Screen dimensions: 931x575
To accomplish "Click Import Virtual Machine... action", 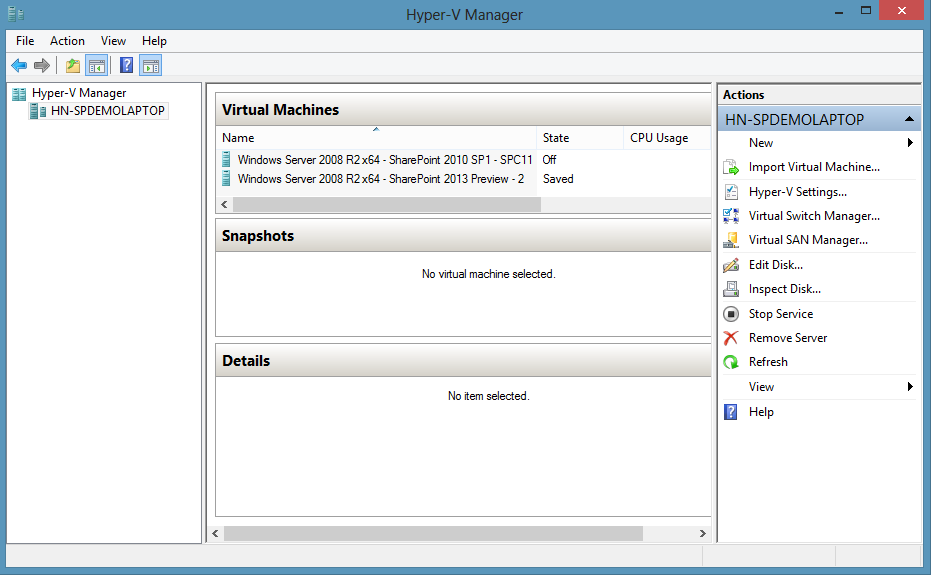I will 814,167.
